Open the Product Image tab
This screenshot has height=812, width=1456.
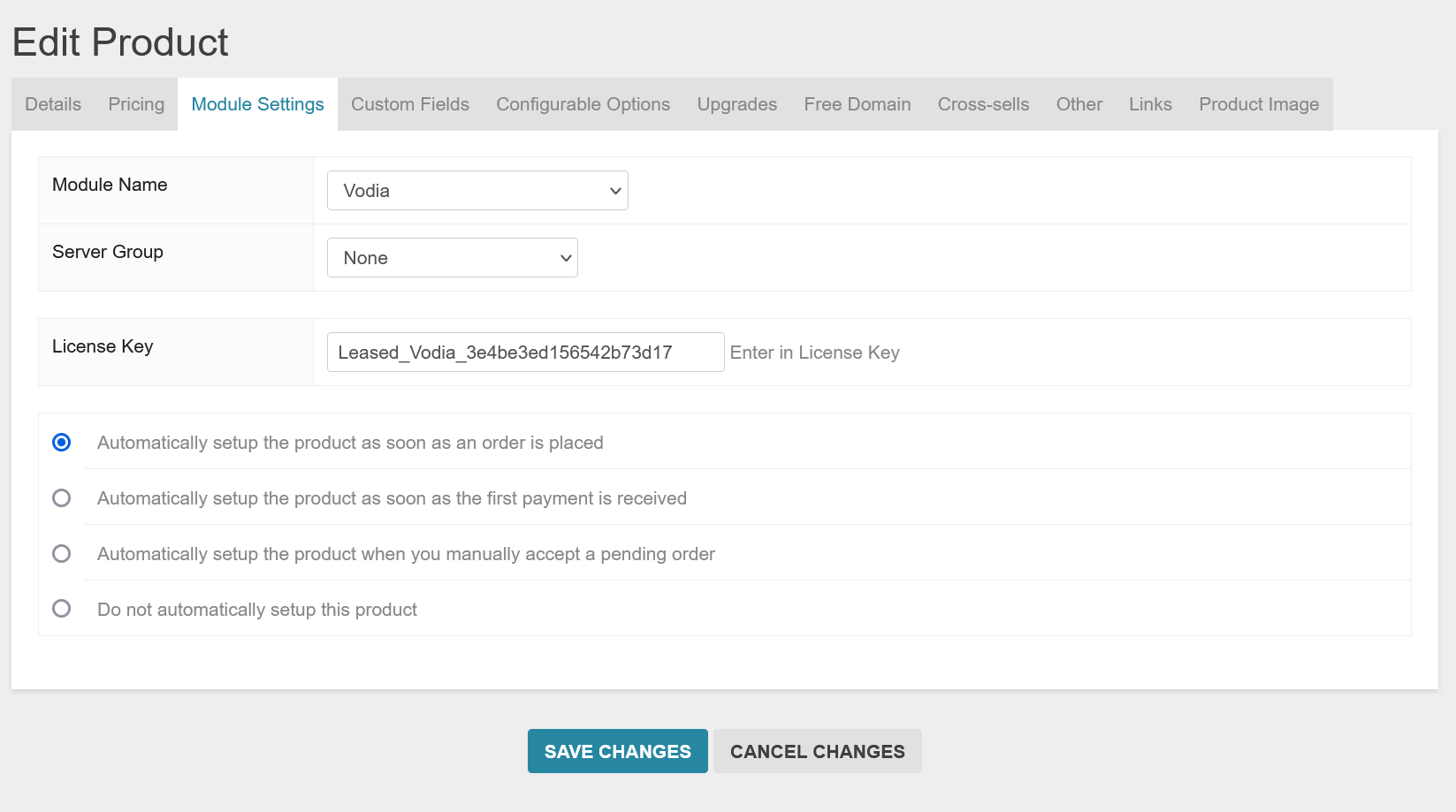(1259, 104)
